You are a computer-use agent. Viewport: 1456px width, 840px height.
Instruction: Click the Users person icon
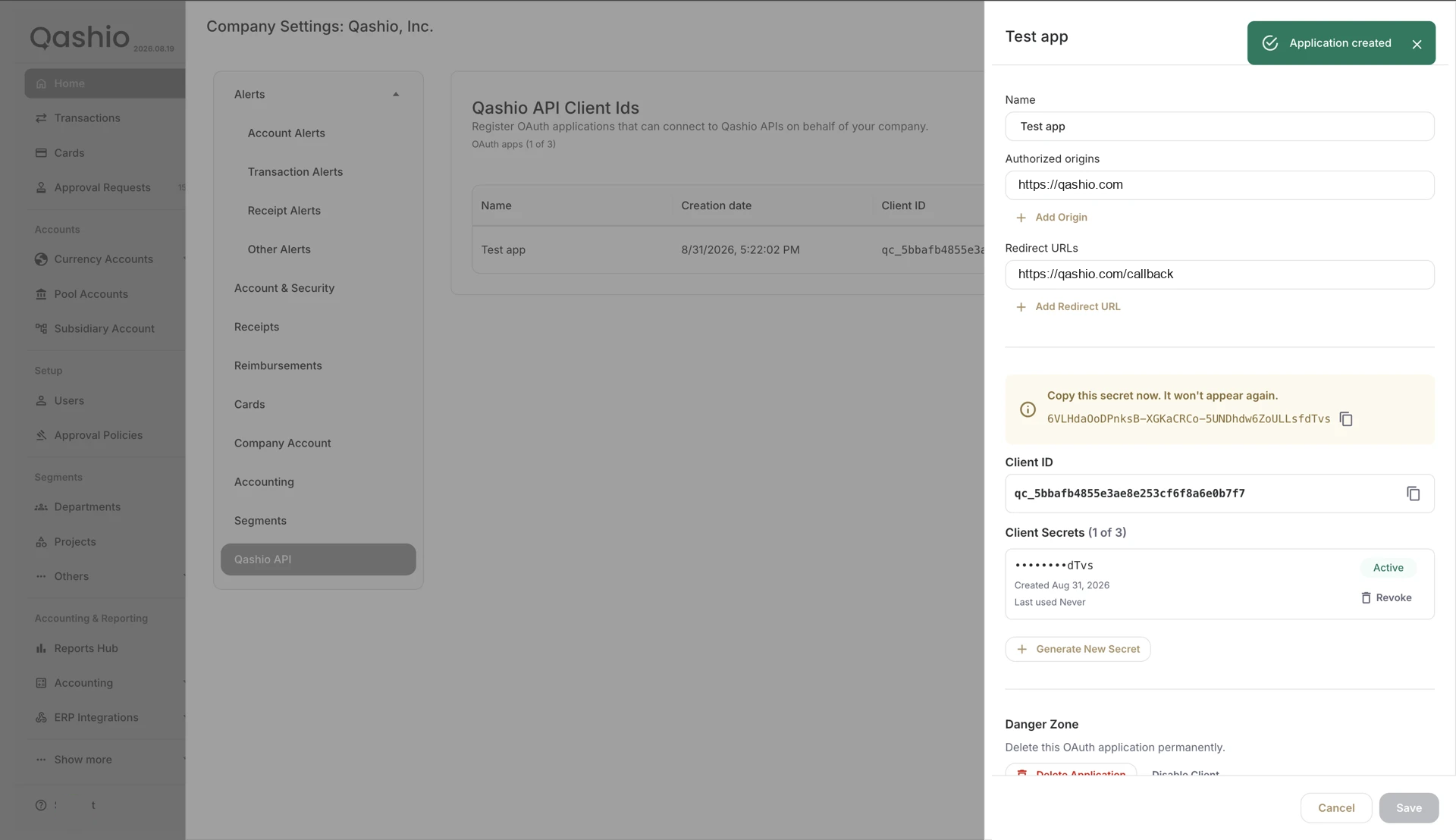41,400
